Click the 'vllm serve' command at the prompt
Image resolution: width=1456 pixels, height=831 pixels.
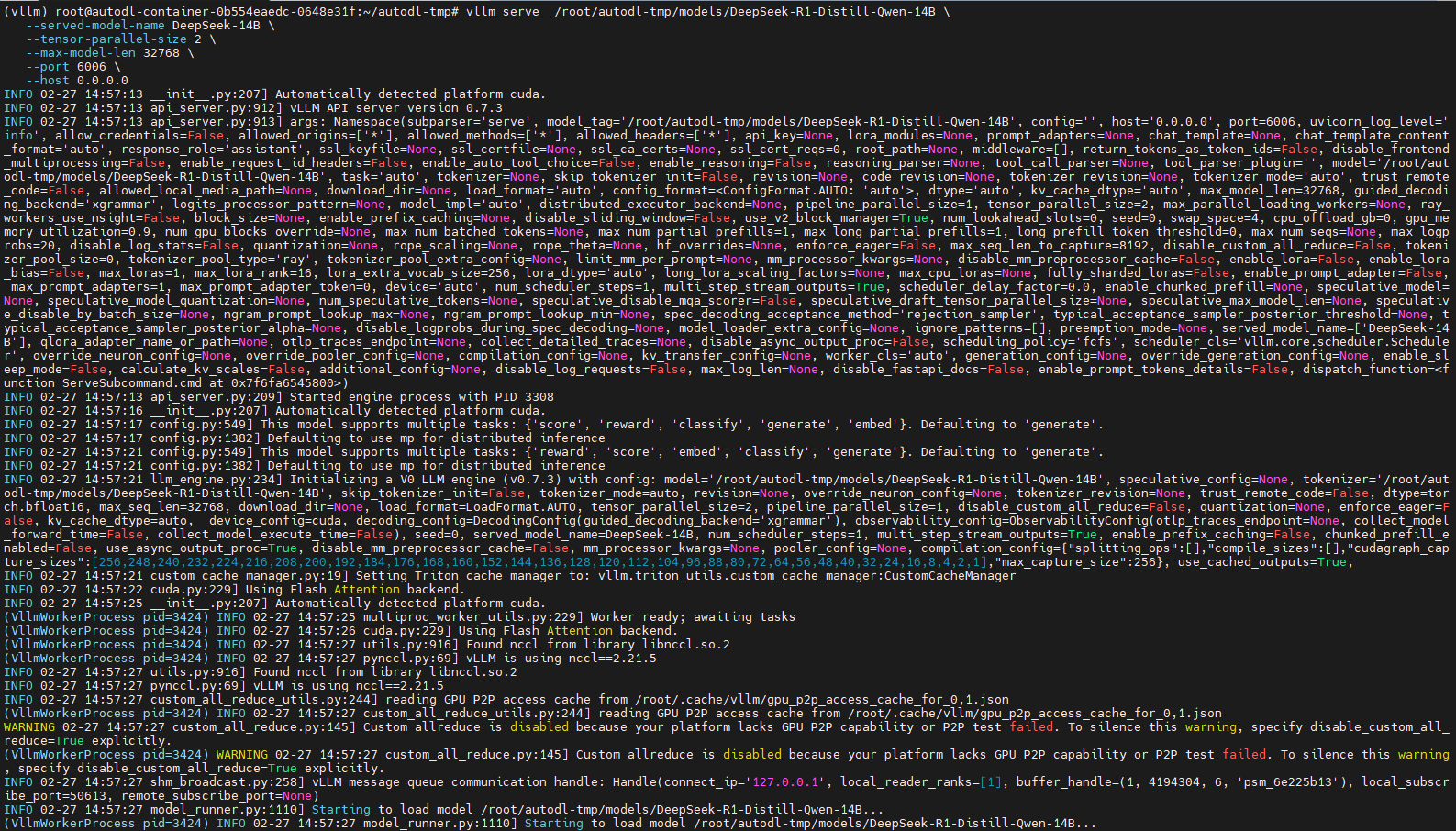pos(502,12)
